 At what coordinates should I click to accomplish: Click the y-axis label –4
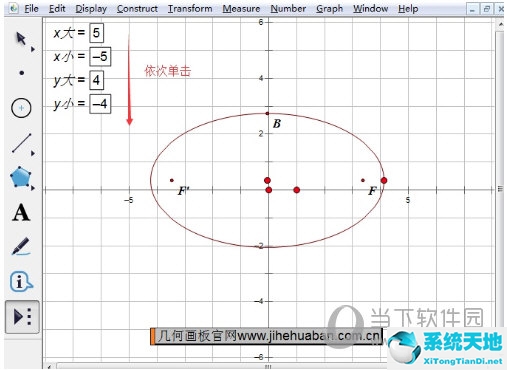point(258,301)
